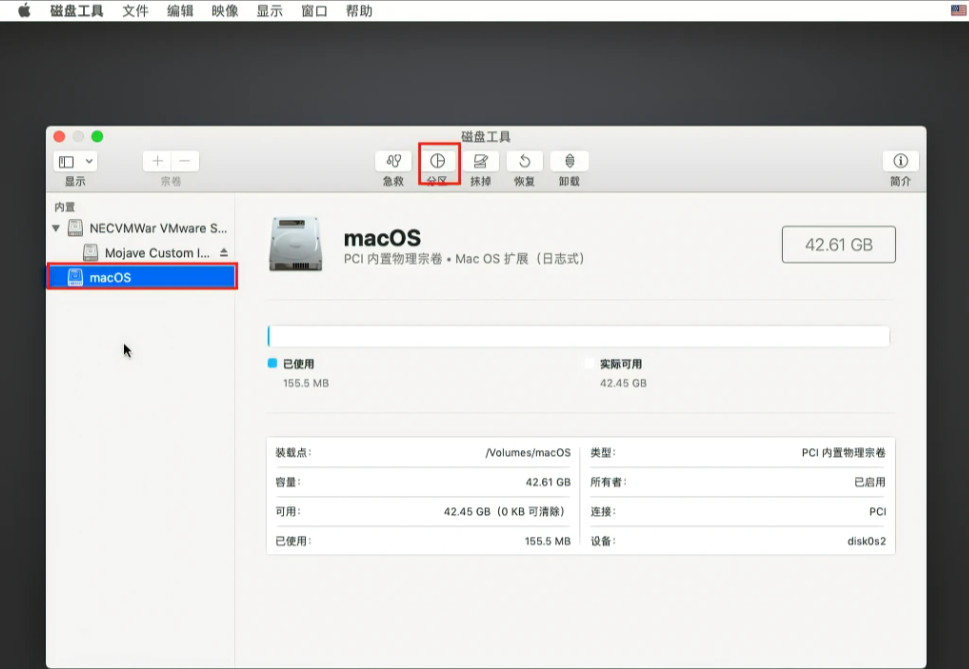Click the blue 已使用 color swatch
Image resolution: width=969 pixels, height=669 pixels.
coord(272,363)
